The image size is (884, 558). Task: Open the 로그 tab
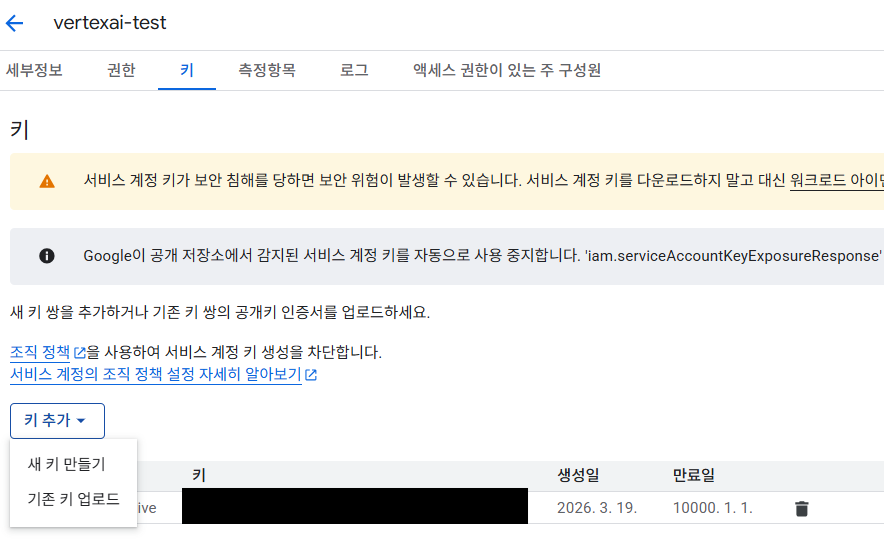tap(354, 70)
